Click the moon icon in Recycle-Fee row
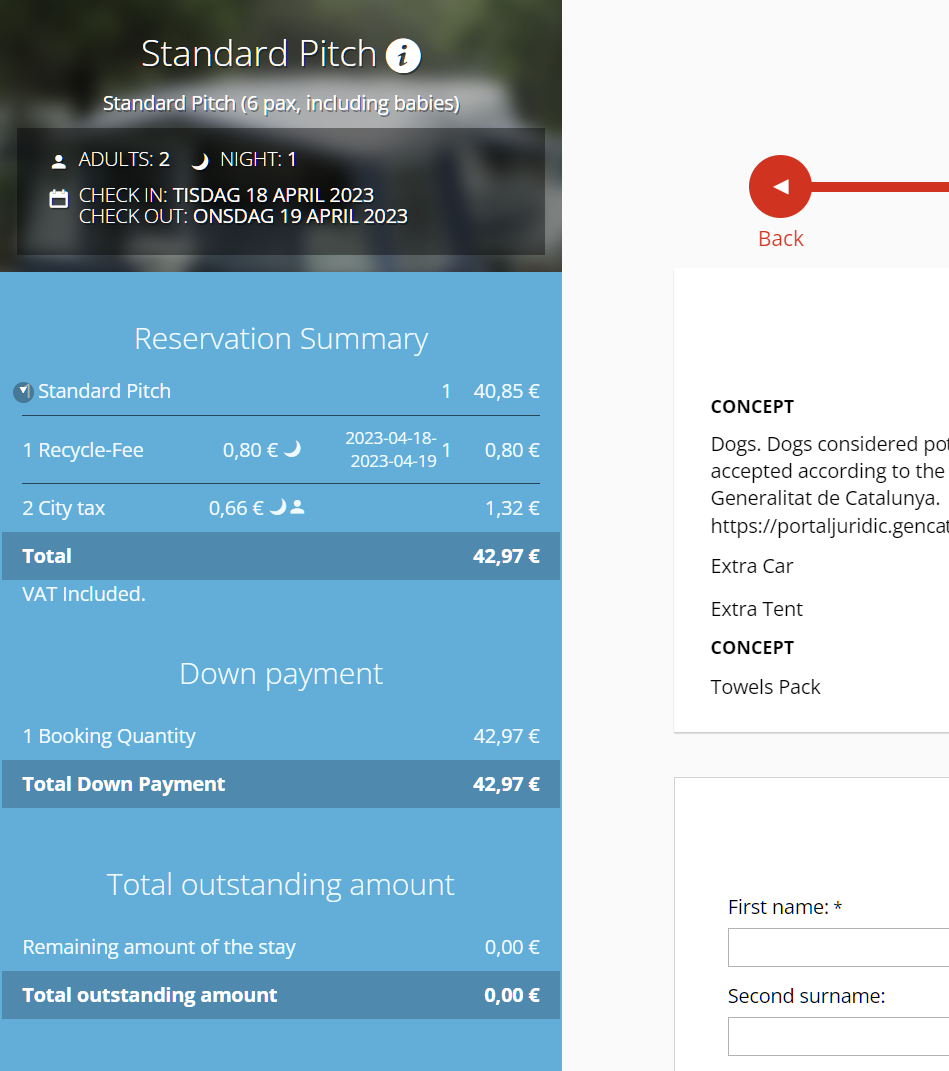 coord(292,450)
